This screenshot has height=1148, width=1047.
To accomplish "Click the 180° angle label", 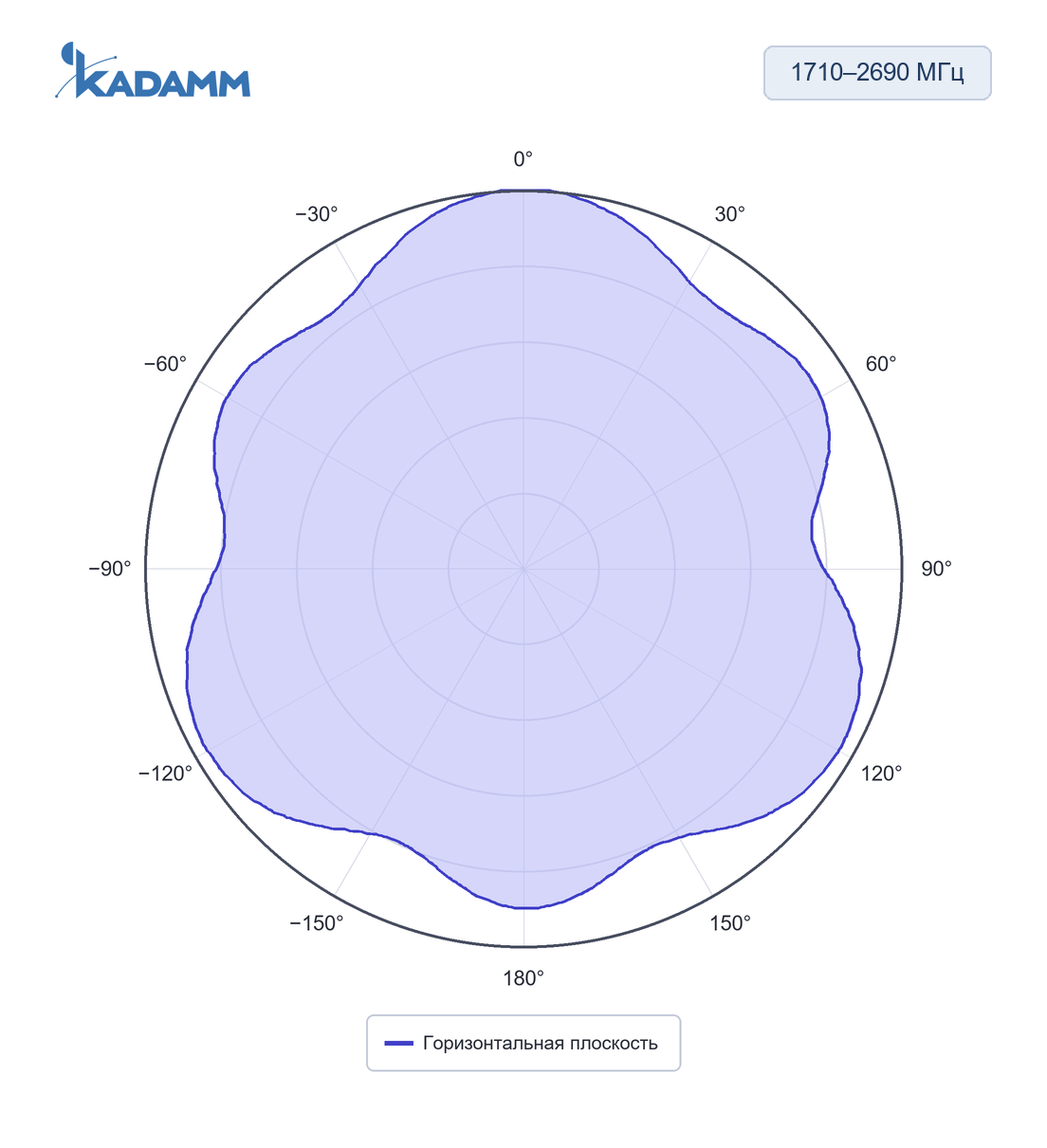I will (x=523, y=978).
